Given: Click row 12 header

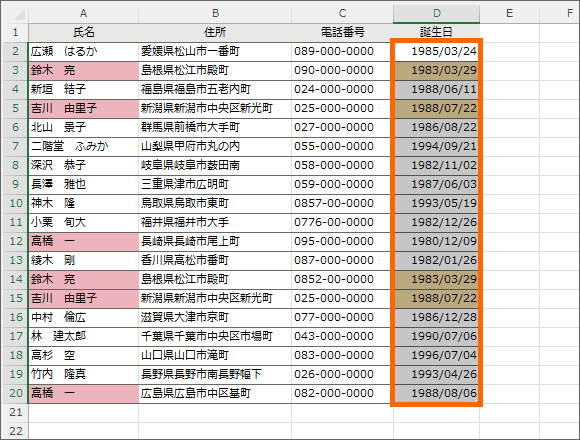Looking at the screenshot, I should tap(16, 241).
